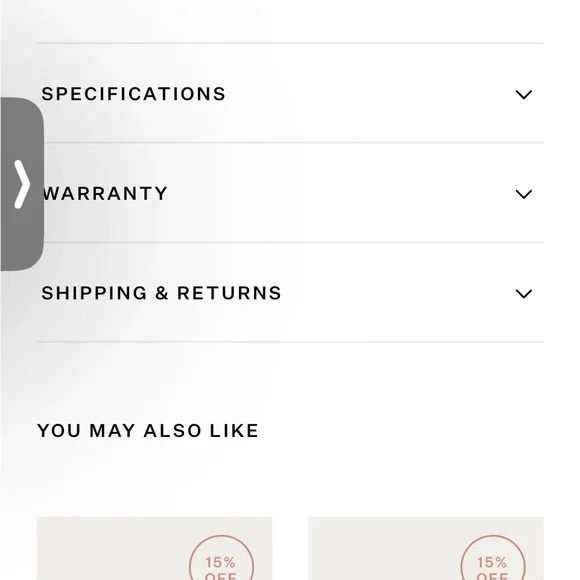Click the gray slide-out tab handle
Viewport: 580px width, 580px height.
pos(22,184)
